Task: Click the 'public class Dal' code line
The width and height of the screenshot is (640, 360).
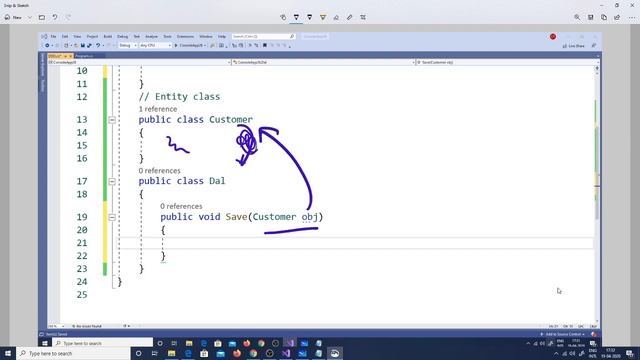Action: click(x=182, y=181)
